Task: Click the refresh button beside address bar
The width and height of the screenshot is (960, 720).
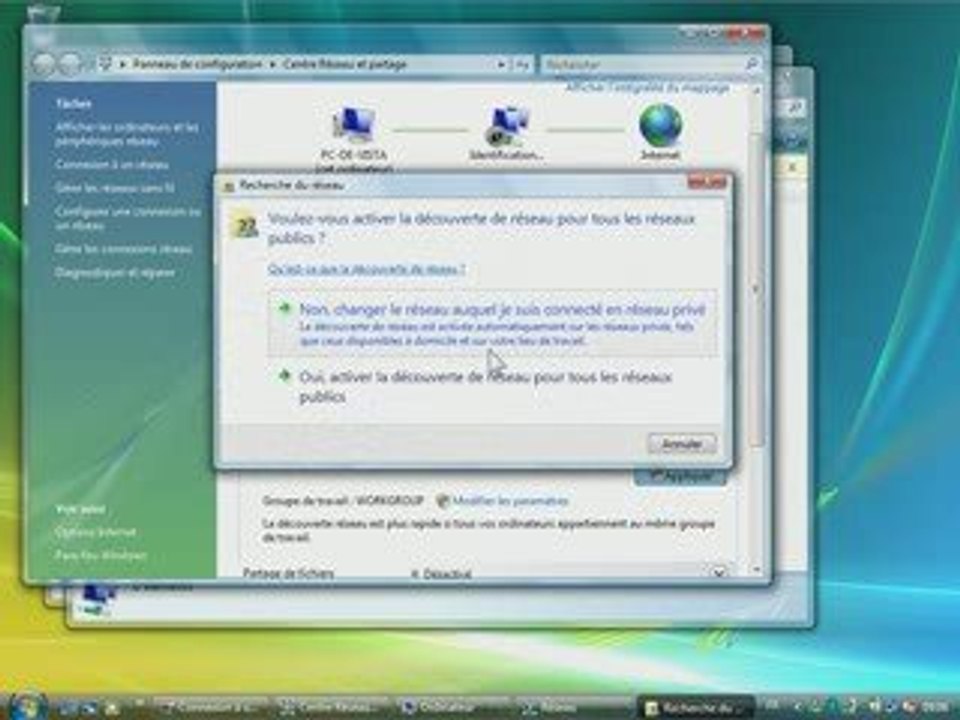Action: pos(522,64)
